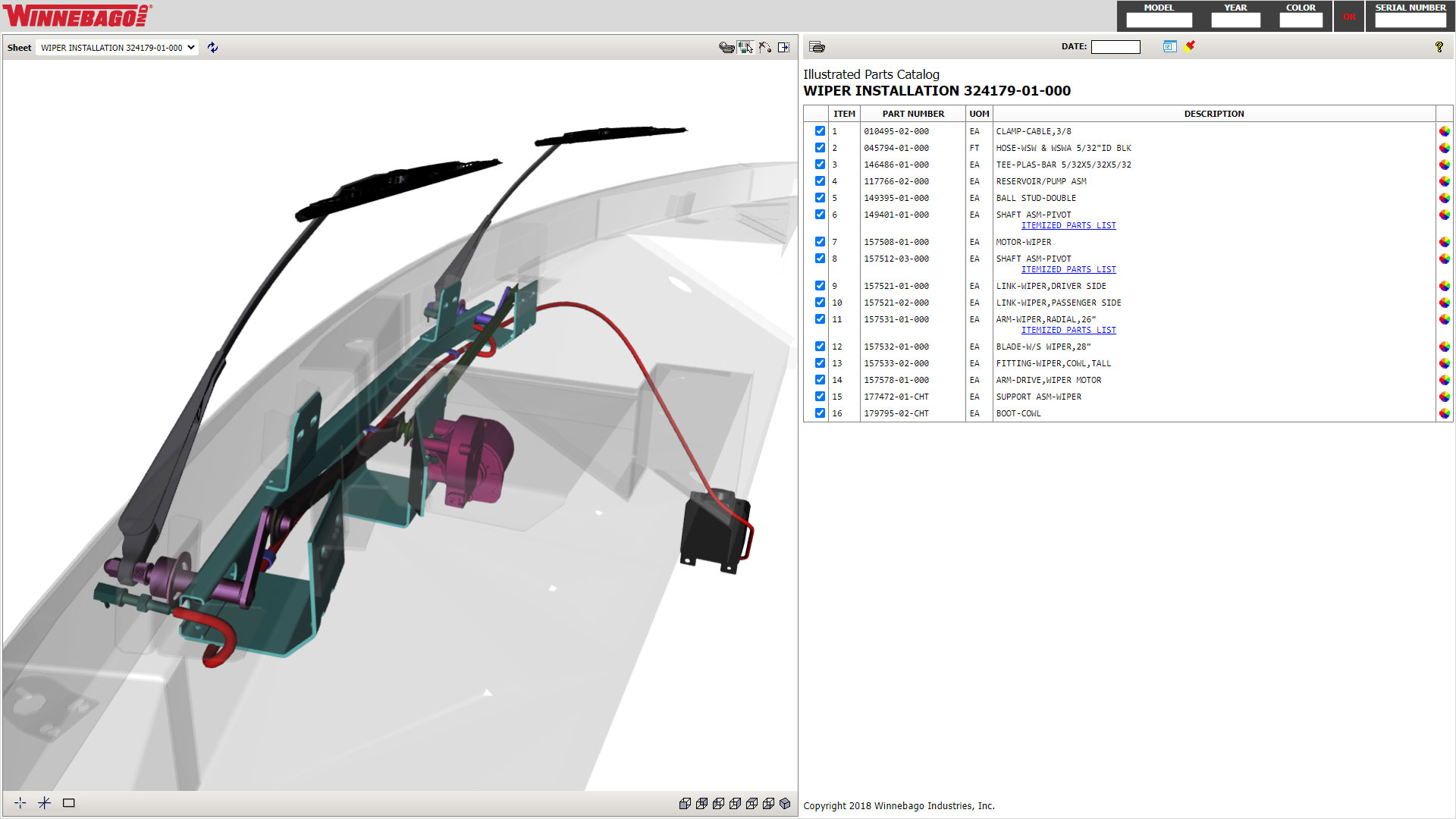The width and height of the screenshot is (1456, 819).
Task: Switch to left side view cube
Action: pyautogui.click(x=718, y=804)
